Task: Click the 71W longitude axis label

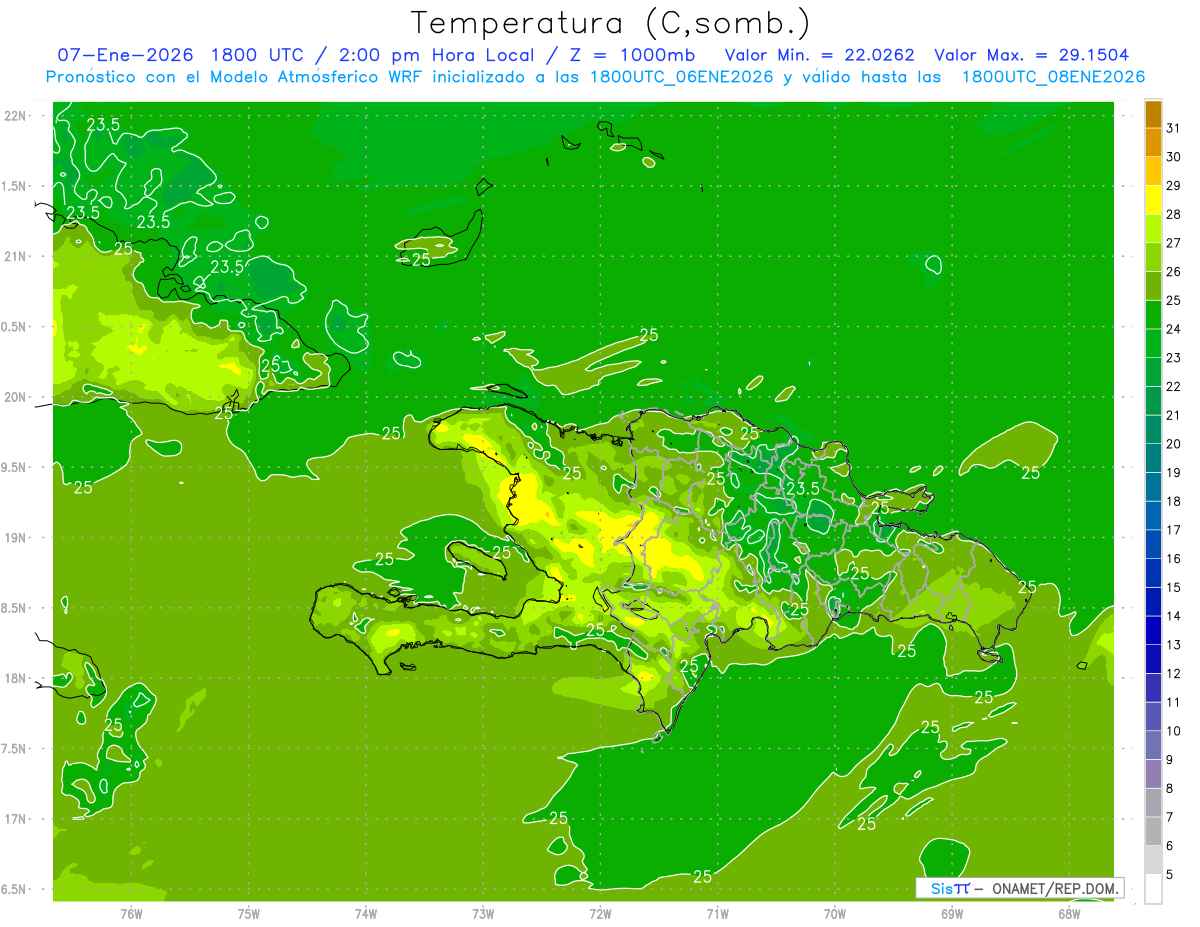Action: pyautogui.click(x=717, y=913)
